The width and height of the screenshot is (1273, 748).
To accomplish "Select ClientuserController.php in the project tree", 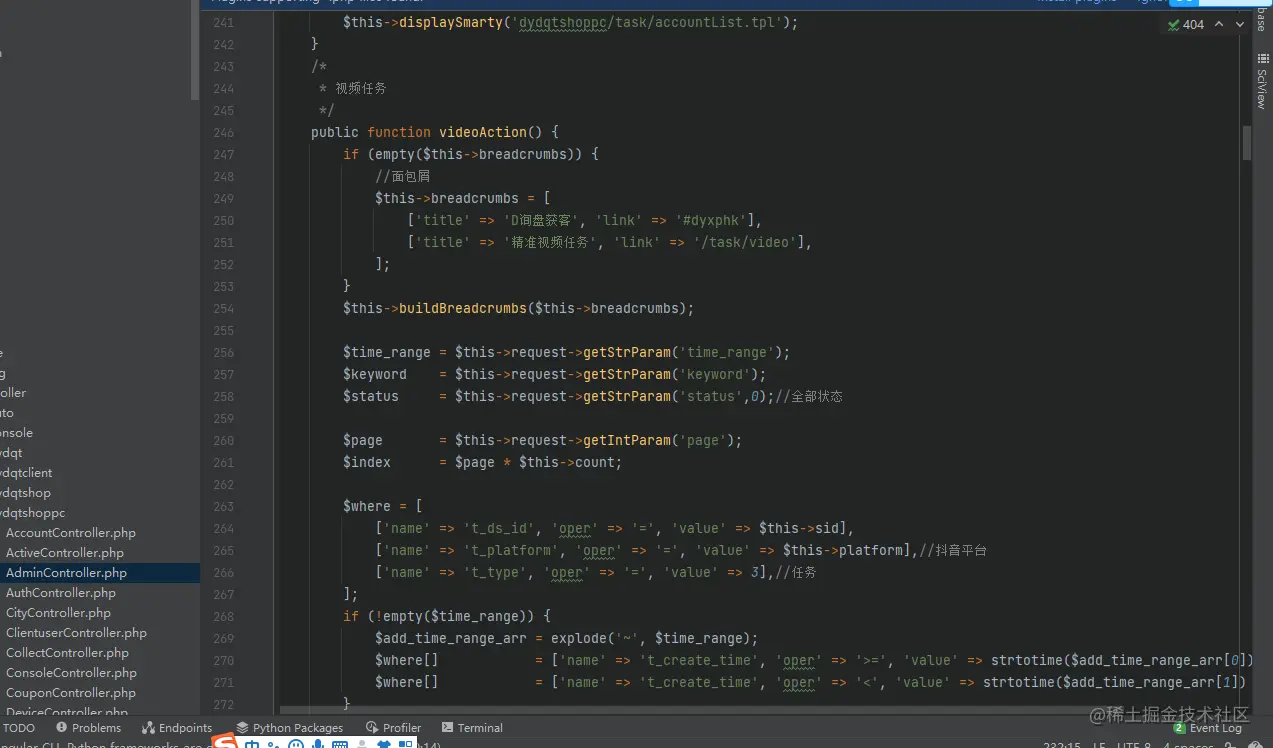I will pyautogui.click(x=76, y=633).
